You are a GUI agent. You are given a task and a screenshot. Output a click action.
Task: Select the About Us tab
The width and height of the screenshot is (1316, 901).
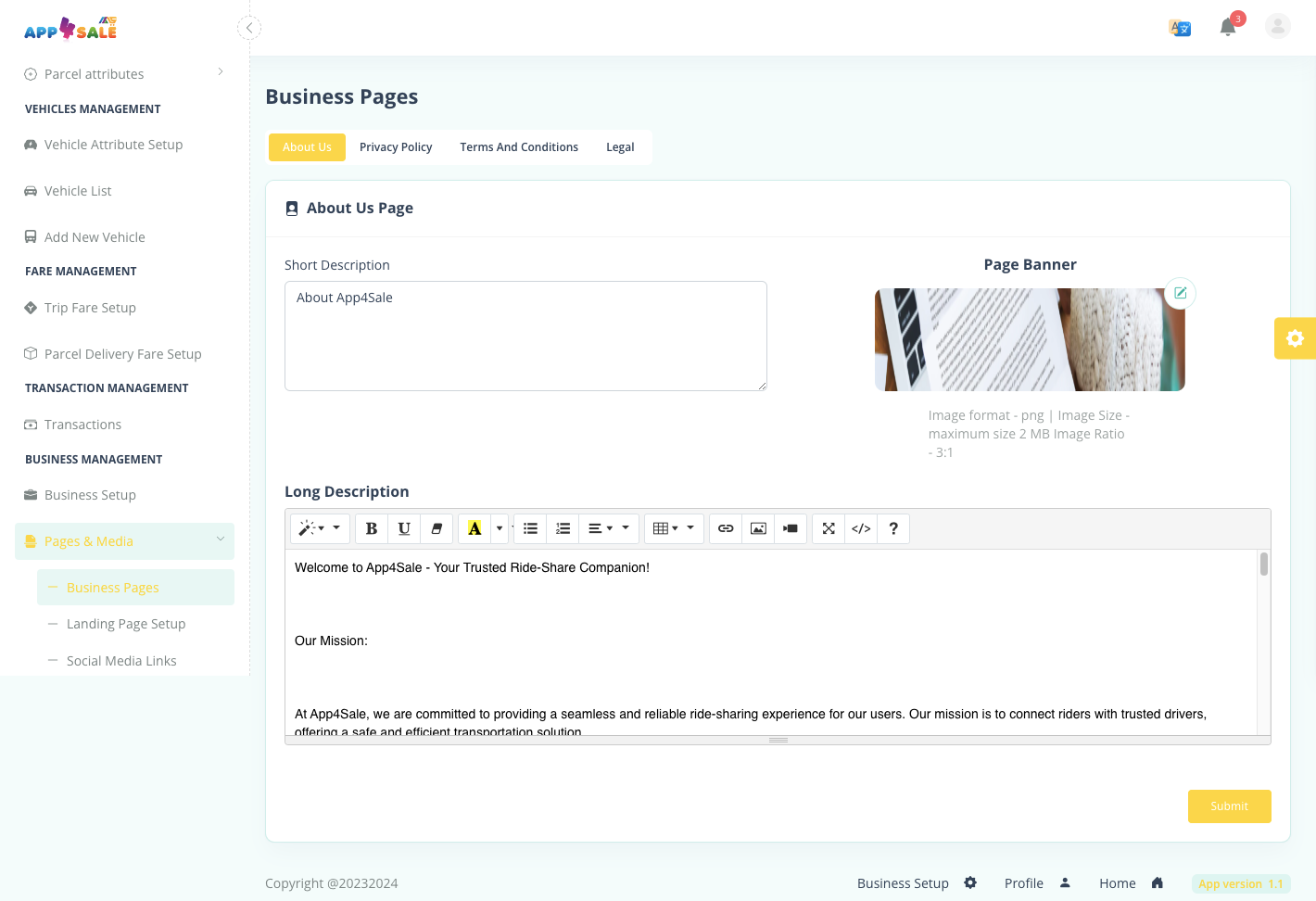[x=307, y=147]
